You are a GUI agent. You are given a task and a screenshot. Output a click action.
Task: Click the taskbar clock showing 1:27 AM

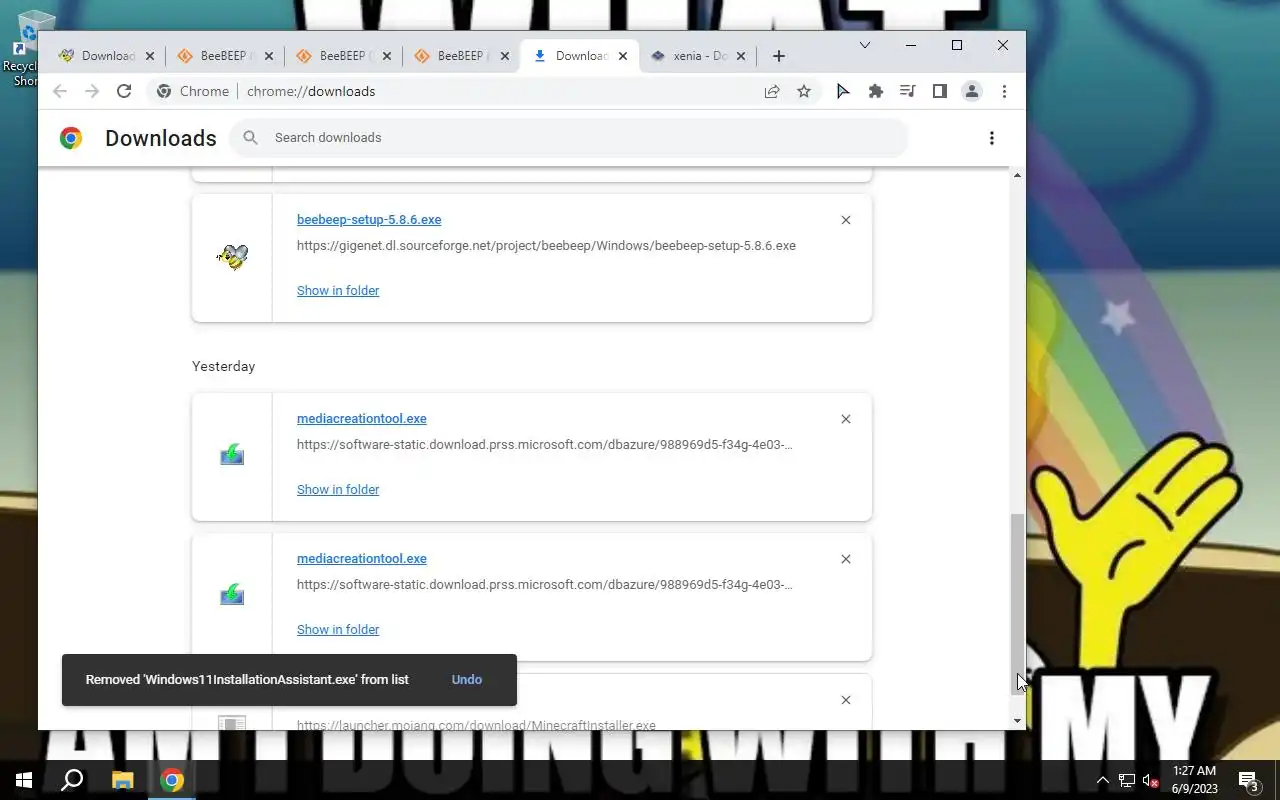(x=1194, y=780)
